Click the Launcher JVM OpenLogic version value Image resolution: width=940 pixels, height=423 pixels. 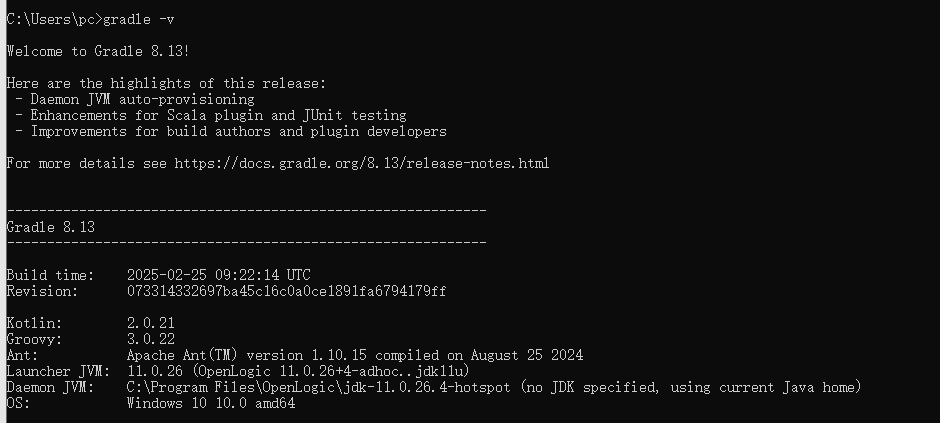[x=286, y=371]
